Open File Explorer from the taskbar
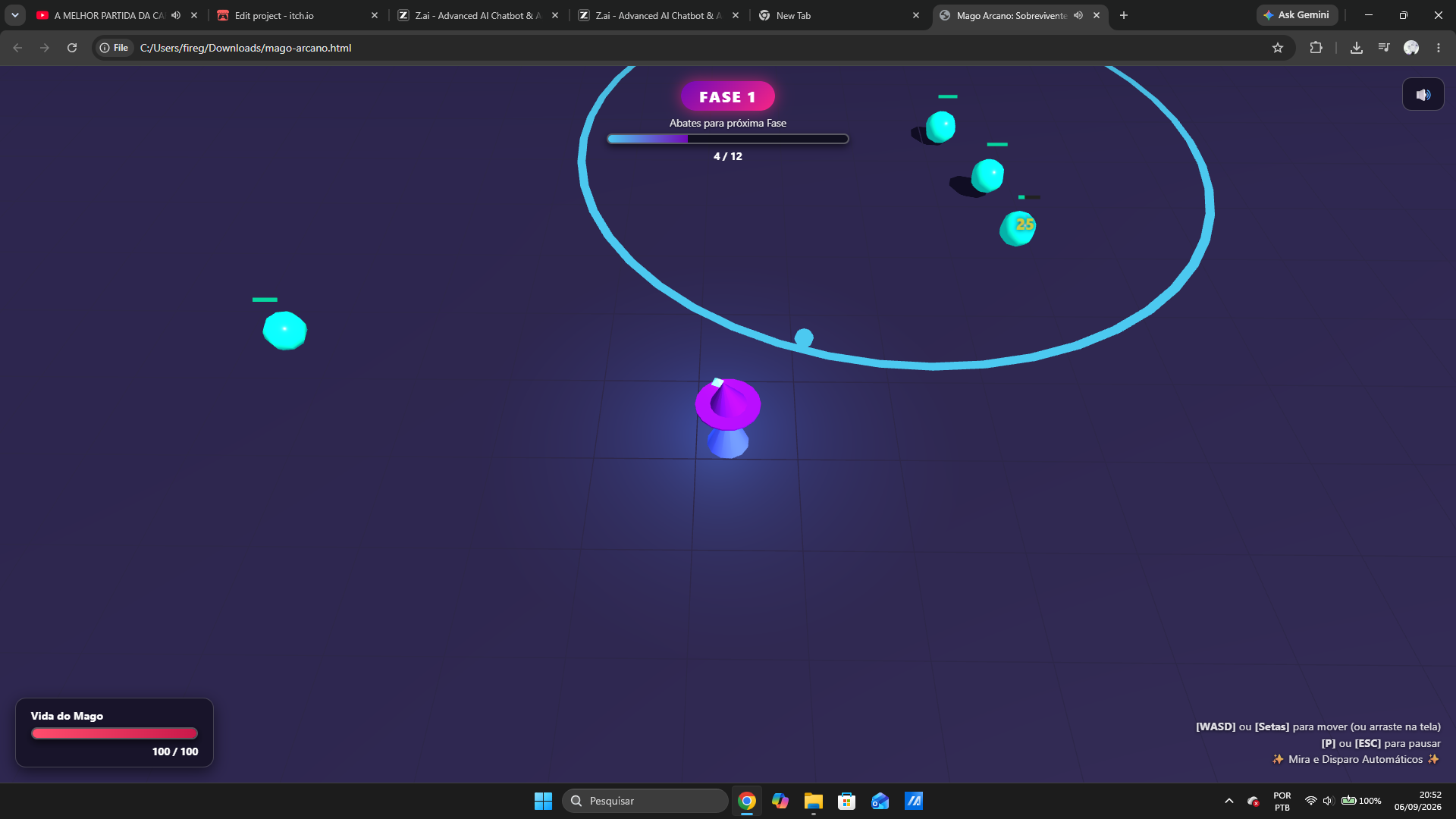This screenshot has height=819, width=1456. click(814, 801)
